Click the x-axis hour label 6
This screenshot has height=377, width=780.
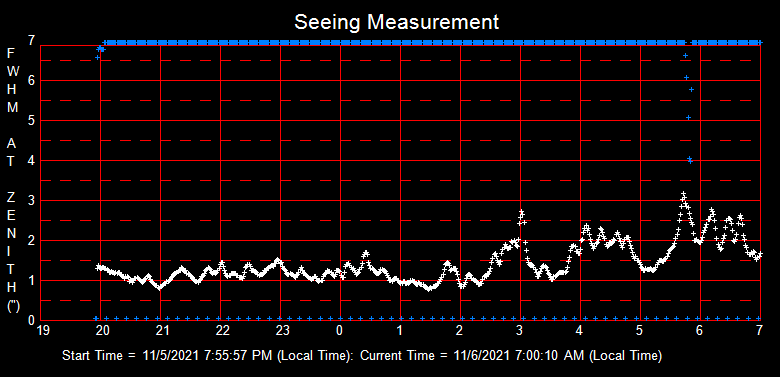[699, 331]
